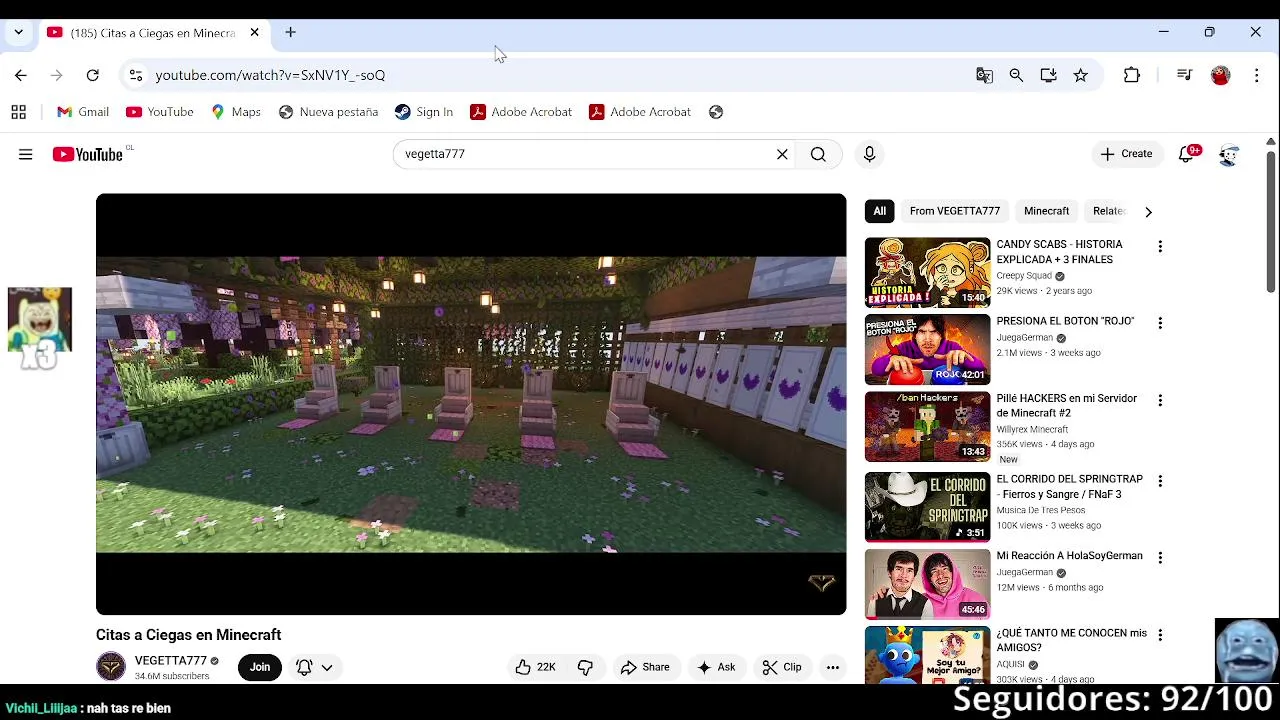Bookmark this page with star

tap(1080, 75)
